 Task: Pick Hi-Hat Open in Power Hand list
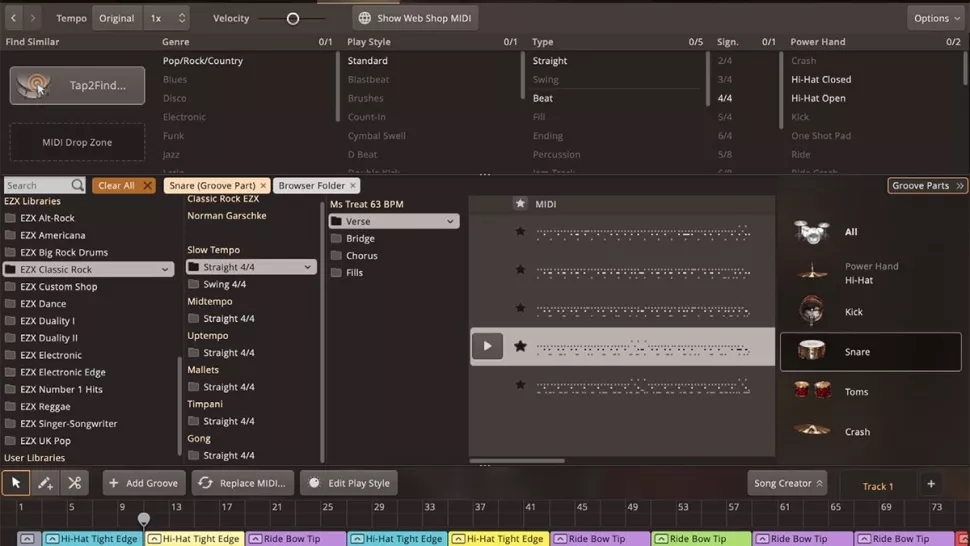pyautogui.click(x=818, y=98)
